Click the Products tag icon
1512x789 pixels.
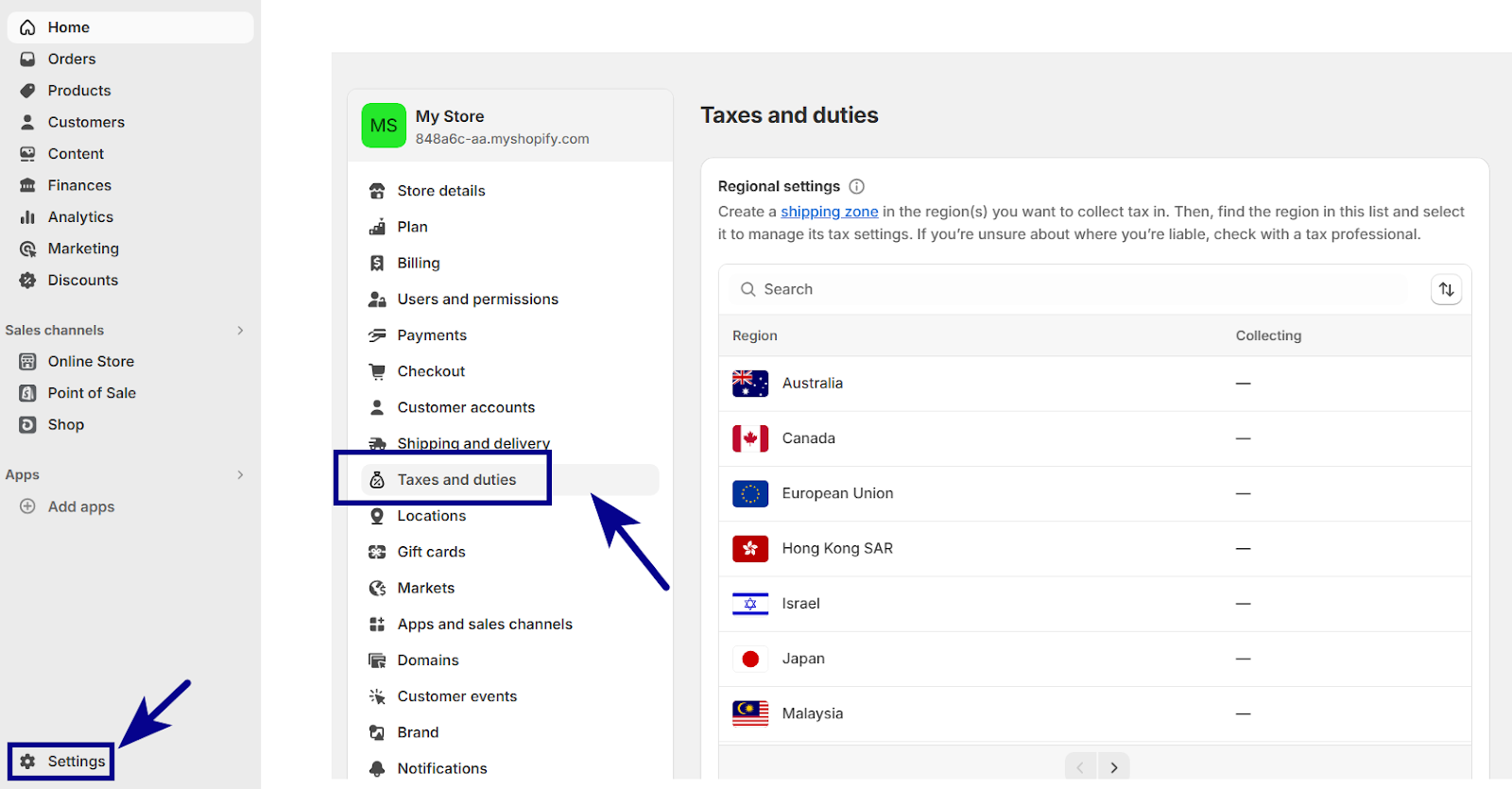coord(27,91)
